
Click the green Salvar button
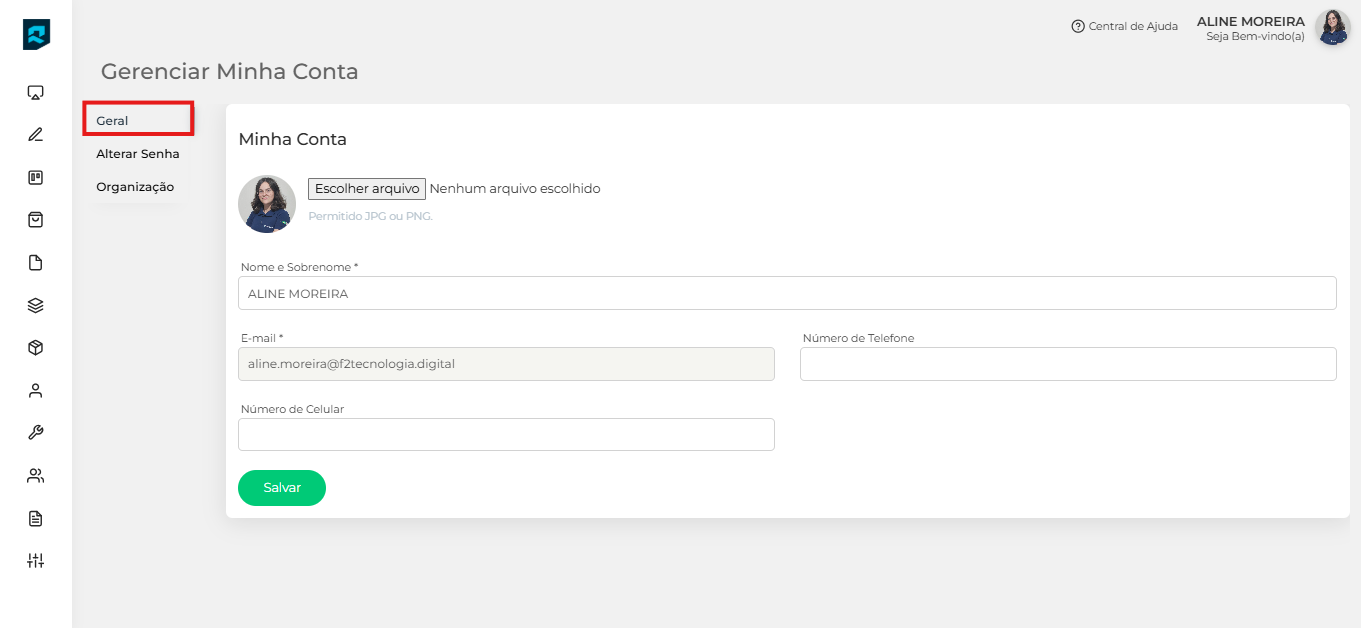click(282, 488)
